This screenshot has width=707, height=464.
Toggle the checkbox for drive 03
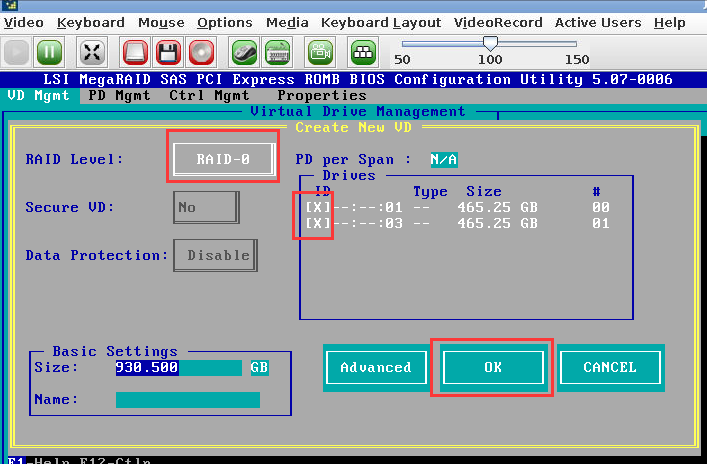point(317,224)
